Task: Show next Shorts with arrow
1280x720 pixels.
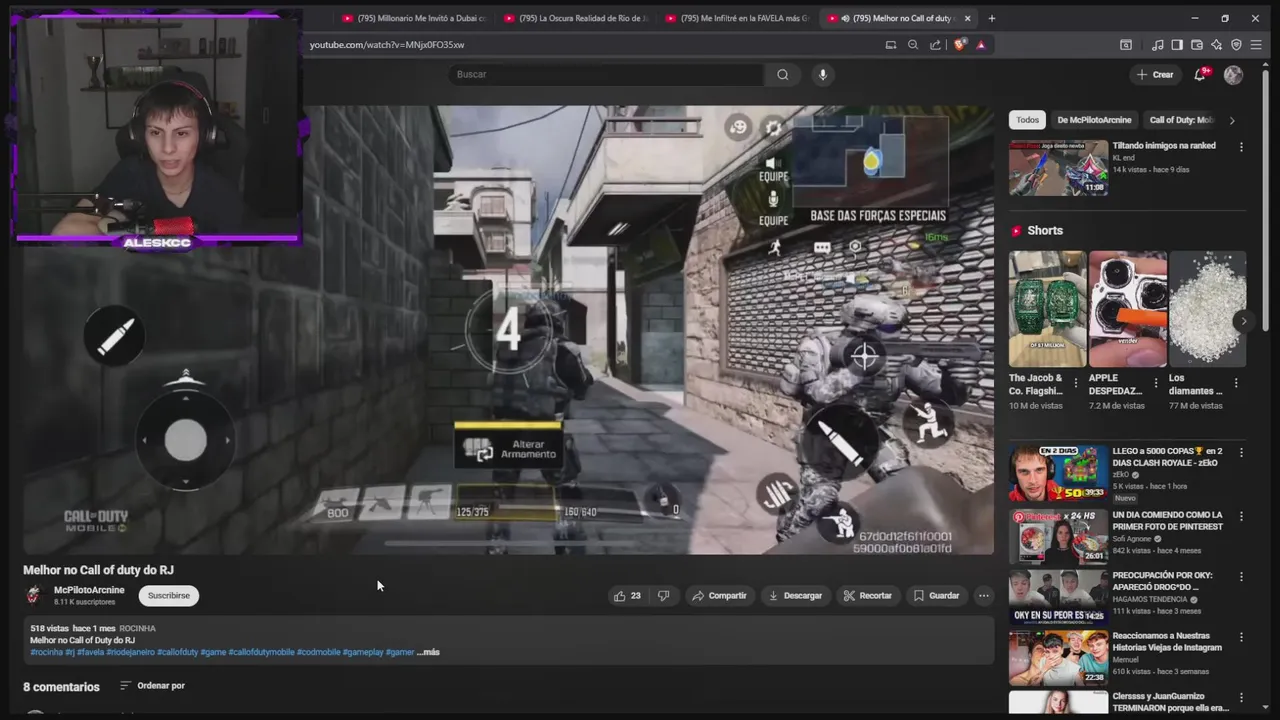Action: [1243, 321]
